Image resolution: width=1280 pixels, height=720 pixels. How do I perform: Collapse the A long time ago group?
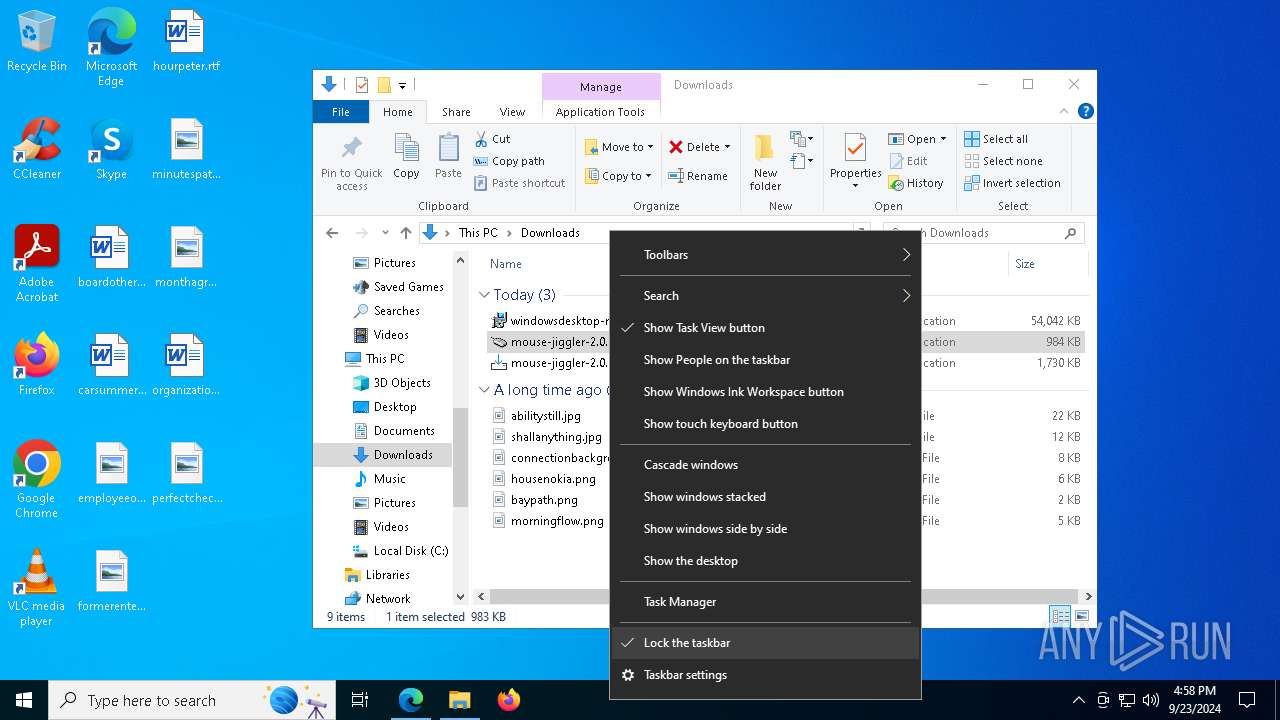click(x=484, y=390)
